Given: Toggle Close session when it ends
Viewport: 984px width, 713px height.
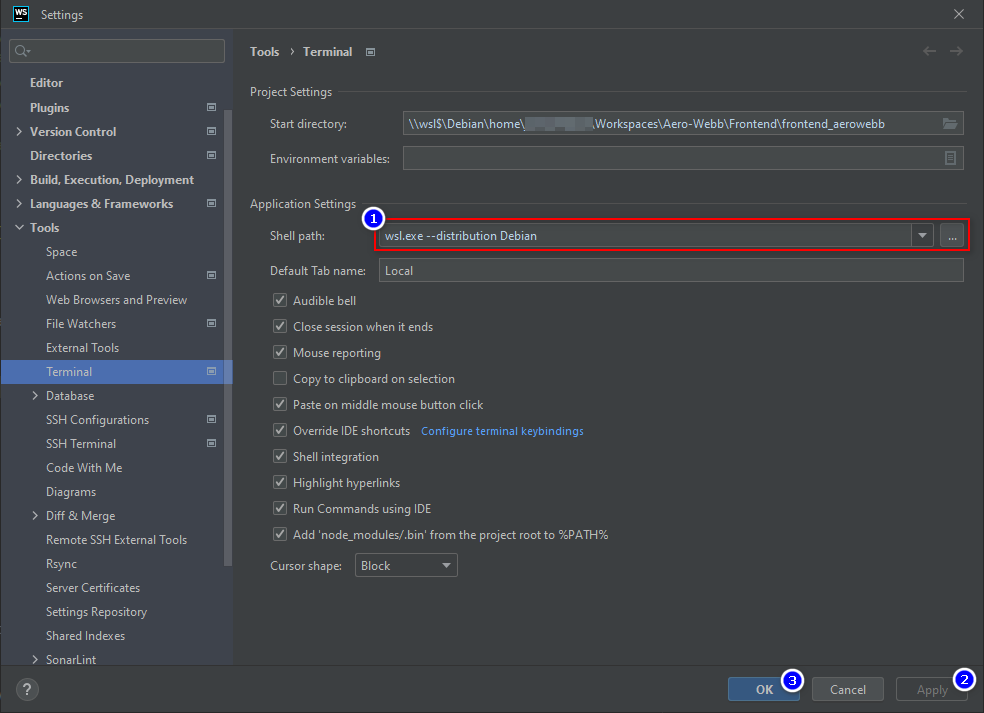Looking at the screenshot, I should click(280, 326).
